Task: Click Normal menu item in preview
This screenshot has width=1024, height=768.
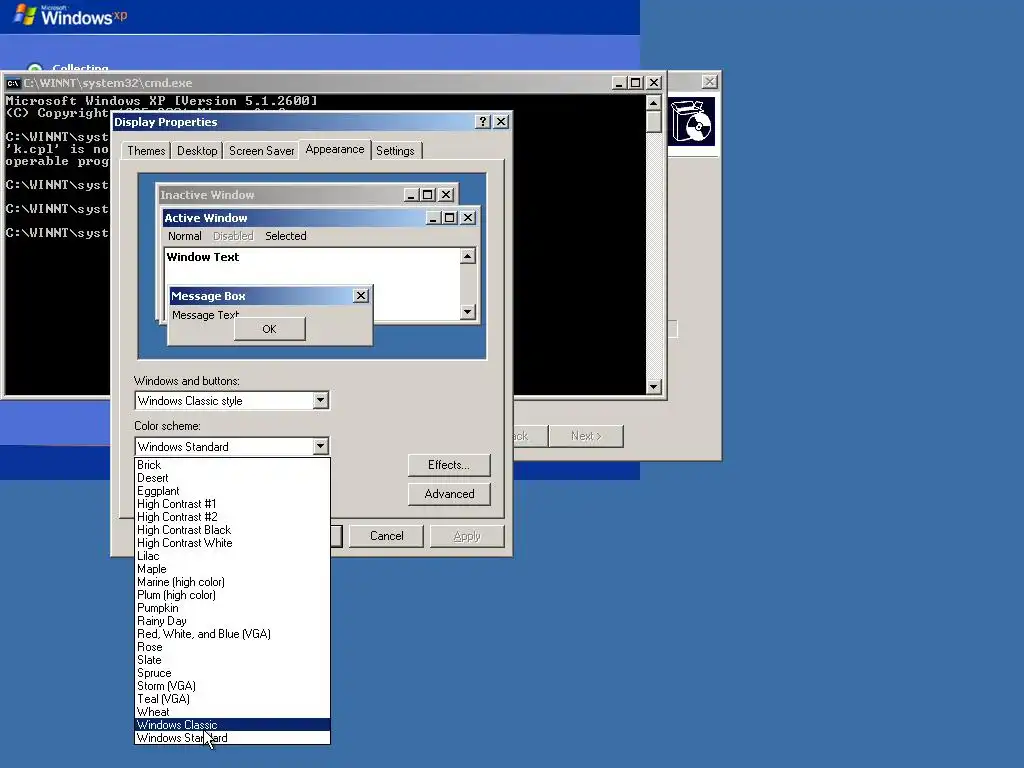Action: [185, 236]
